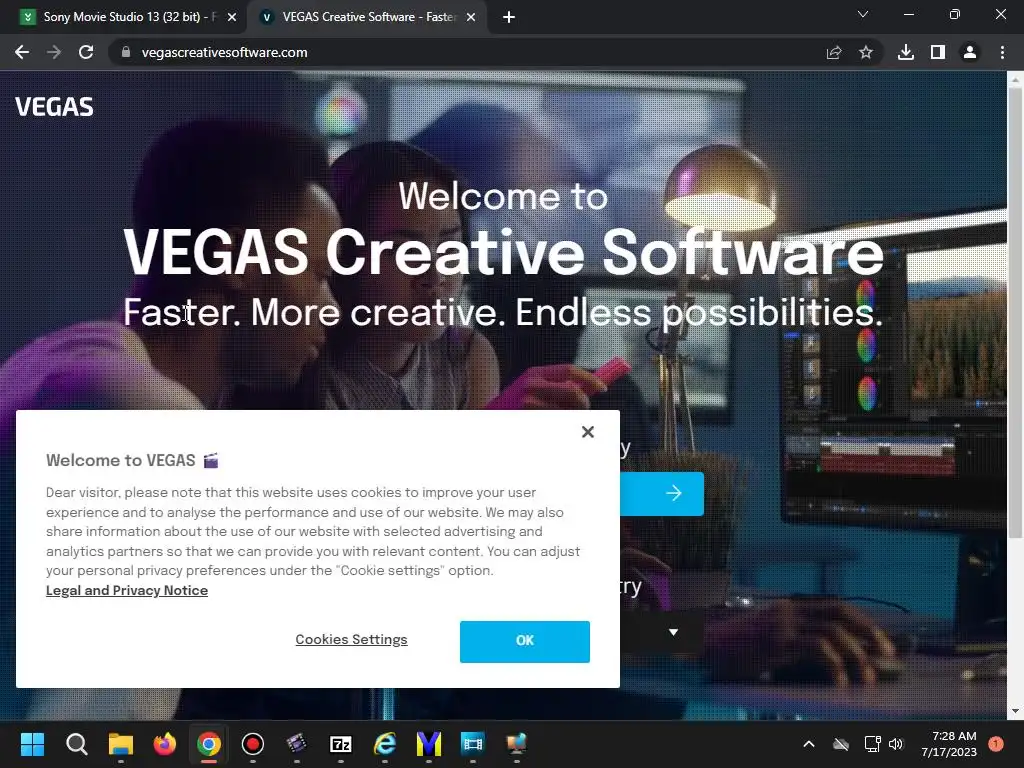
Task: Show hidden system tray icons
Action: [808, 744]
